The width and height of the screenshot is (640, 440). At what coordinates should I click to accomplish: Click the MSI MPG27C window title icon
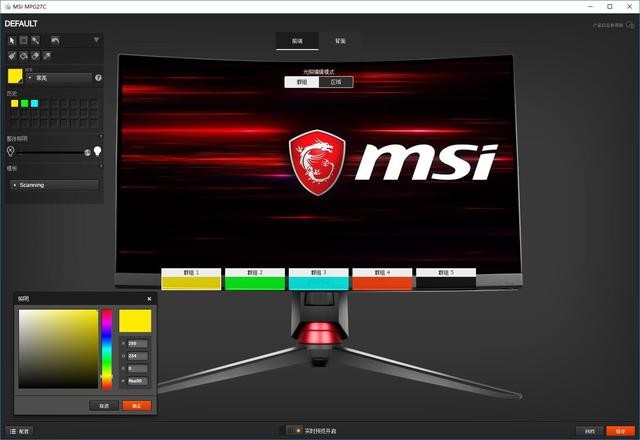[7, 7]
